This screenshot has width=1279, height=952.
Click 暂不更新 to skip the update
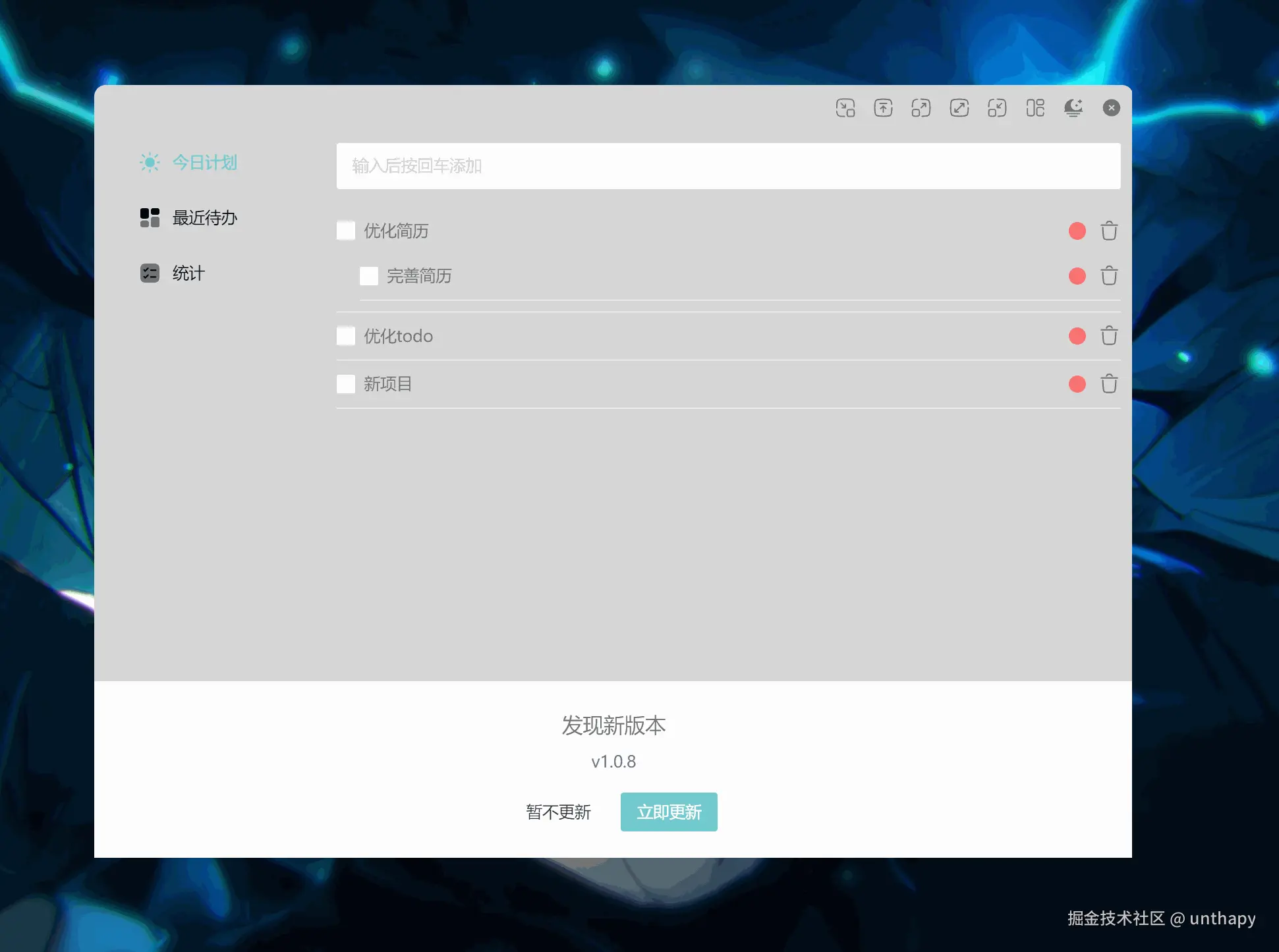[x=558, y=811]
